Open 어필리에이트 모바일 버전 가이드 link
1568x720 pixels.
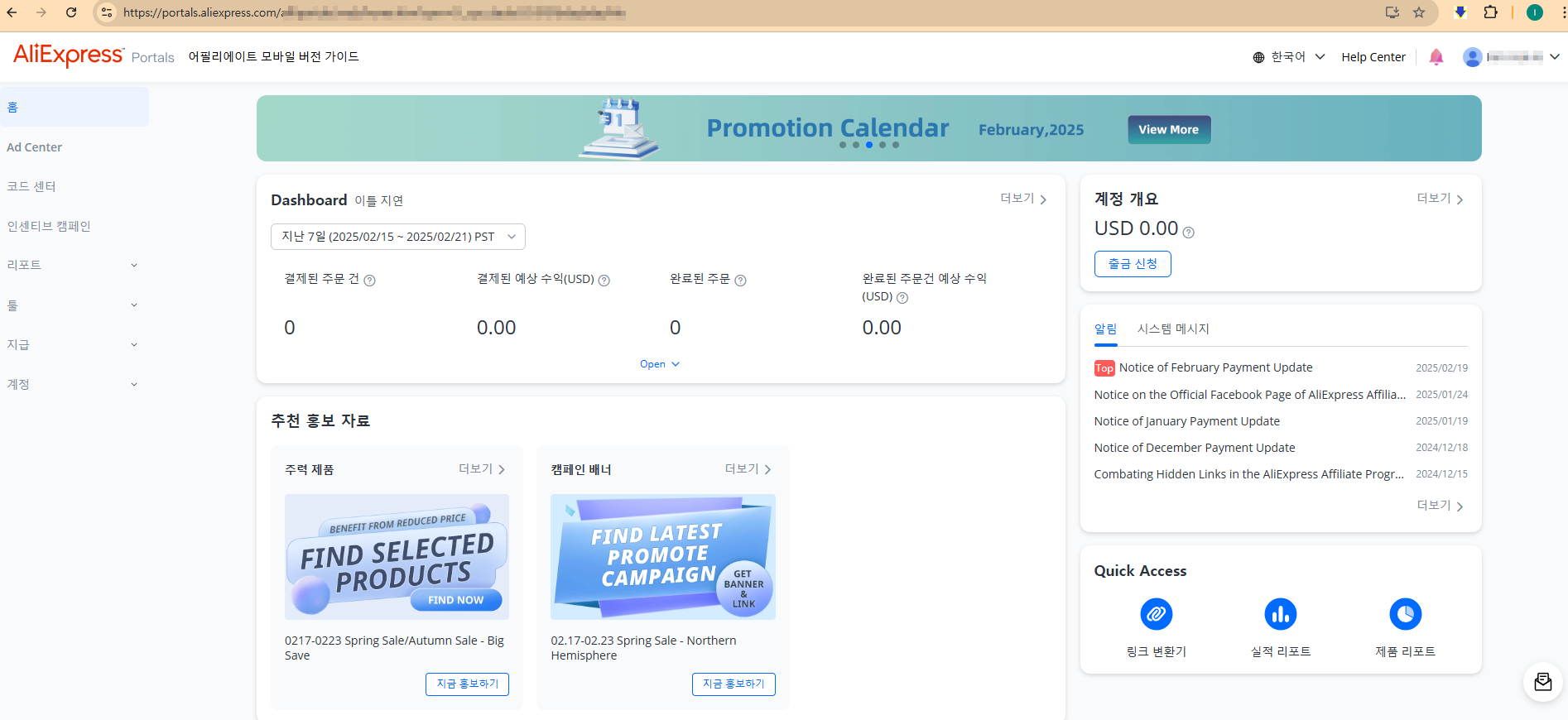pos(274,56)
